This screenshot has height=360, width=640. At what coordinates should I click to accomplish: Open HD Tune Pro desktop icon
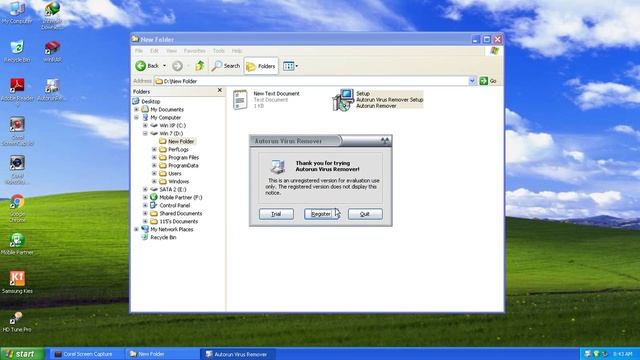point(17,321)
